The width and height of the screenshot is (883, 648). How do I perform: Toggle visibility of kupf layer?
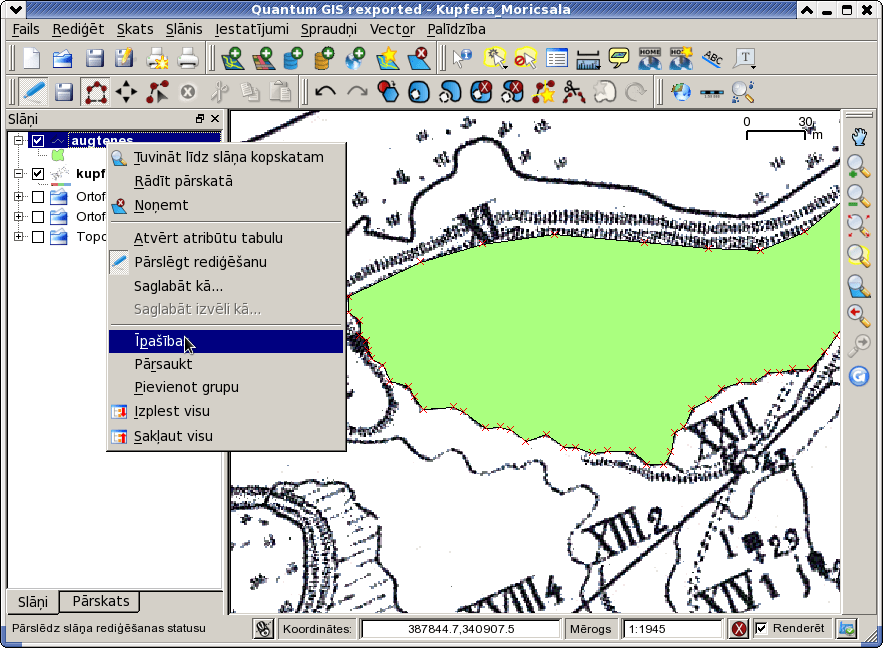click(38, 173)
